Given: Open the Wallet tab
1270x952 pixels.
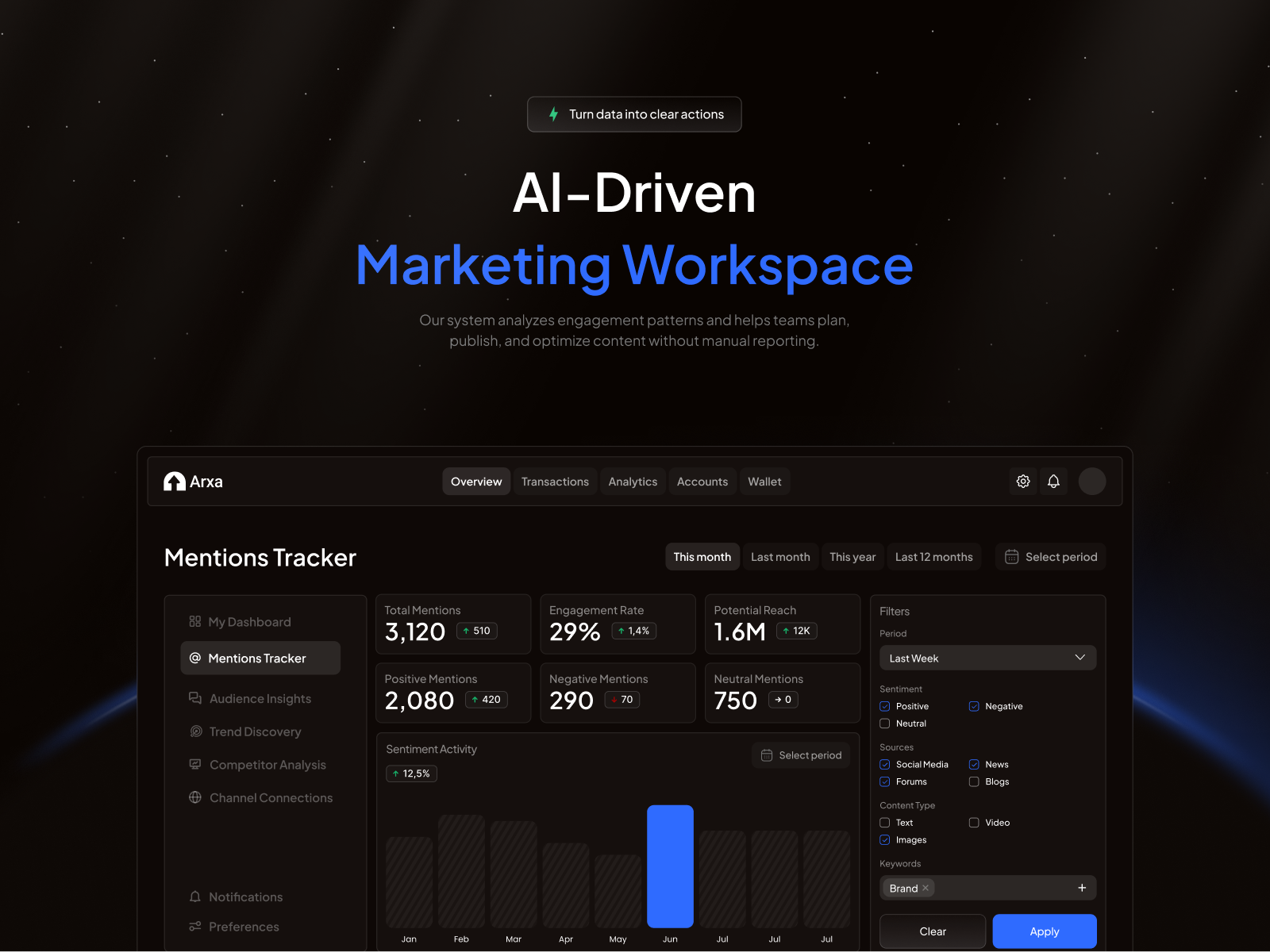Looking at the screenshot, I should (x=764, y=482).
